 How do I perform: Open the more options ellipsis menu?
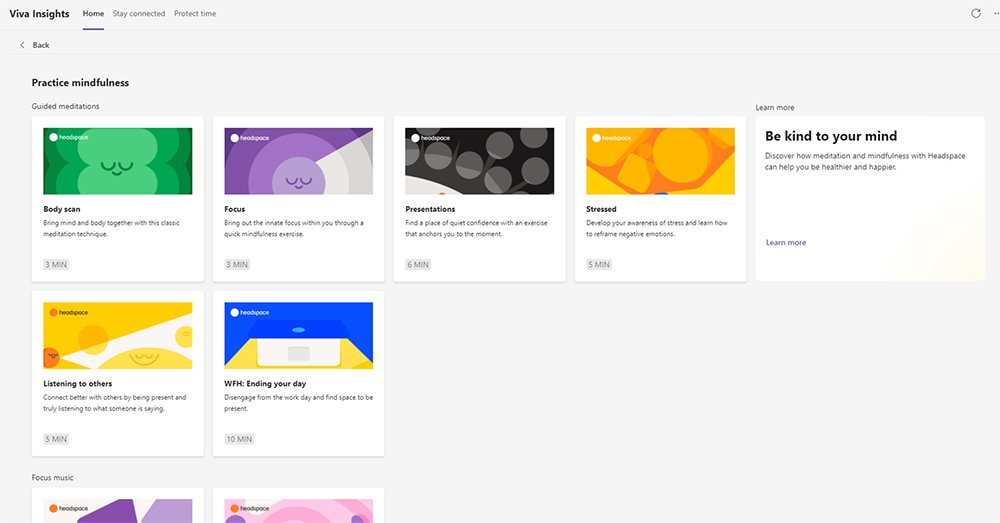(996, 13)
